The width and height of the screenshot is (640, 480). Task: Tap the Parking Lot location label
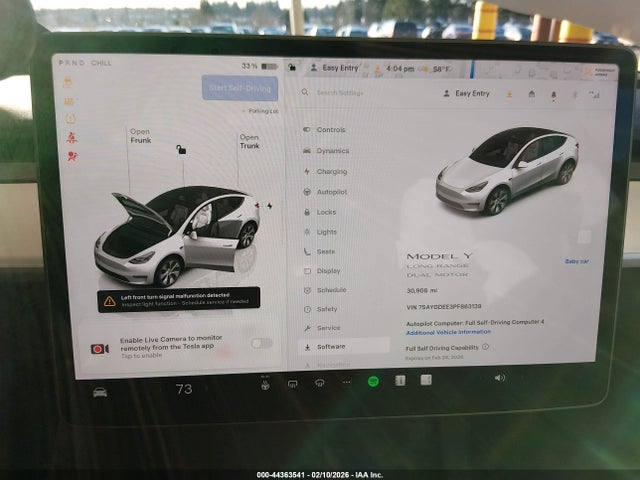click(261, 111)
